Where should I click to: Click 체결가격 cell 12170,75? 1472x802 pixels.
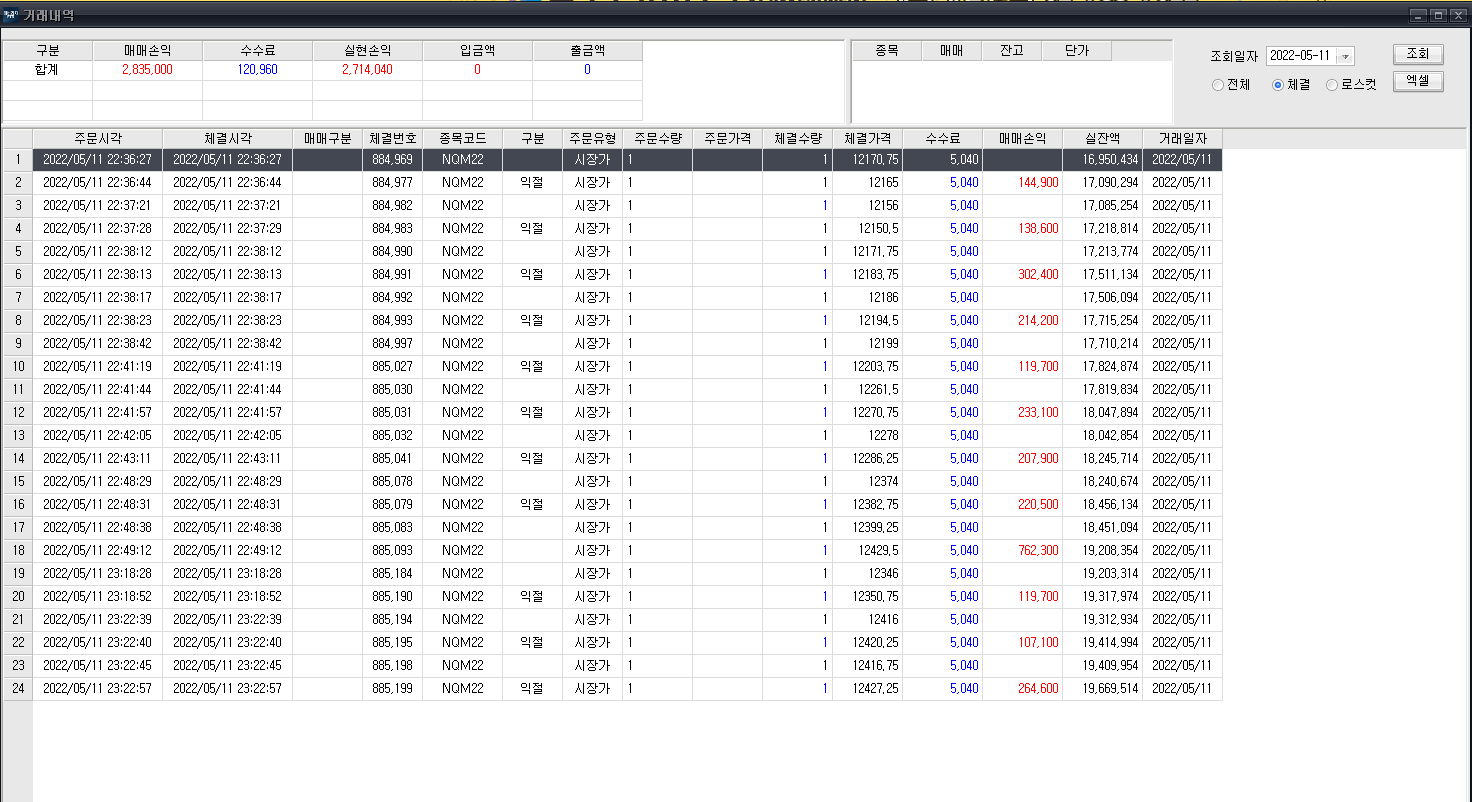click(x=867, y=160)
